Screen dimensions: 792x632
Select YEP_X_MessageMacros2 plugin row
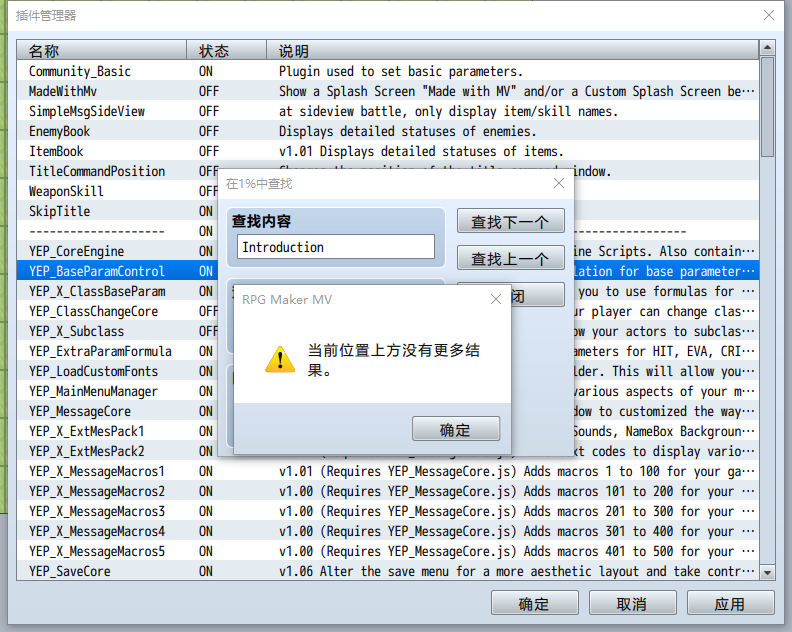[387, 491]
